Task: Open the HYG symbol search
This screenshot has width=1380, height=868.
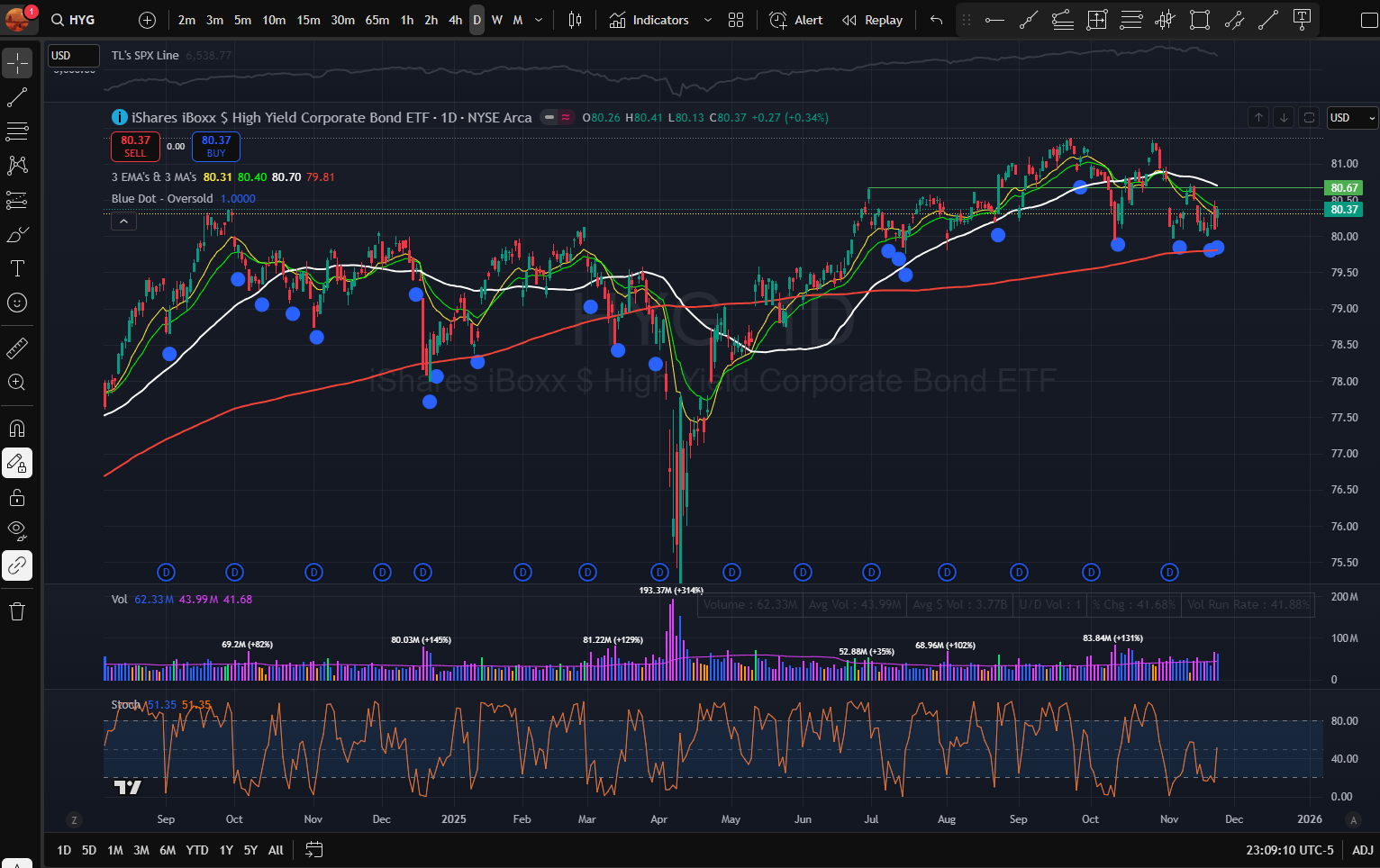Action: (x=74, y=20)
